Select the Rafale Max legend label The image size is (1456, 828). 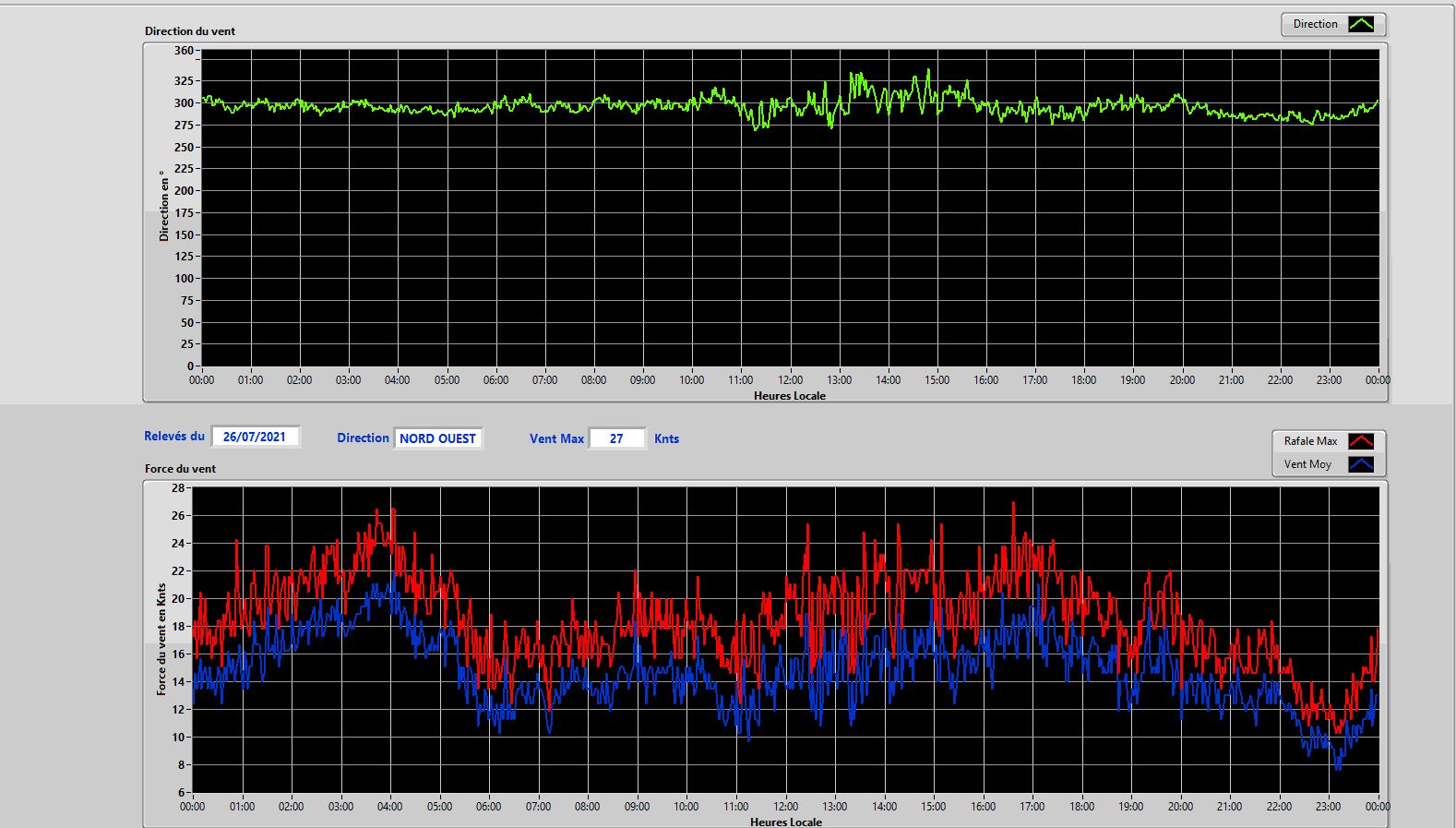coord(1310,441)
